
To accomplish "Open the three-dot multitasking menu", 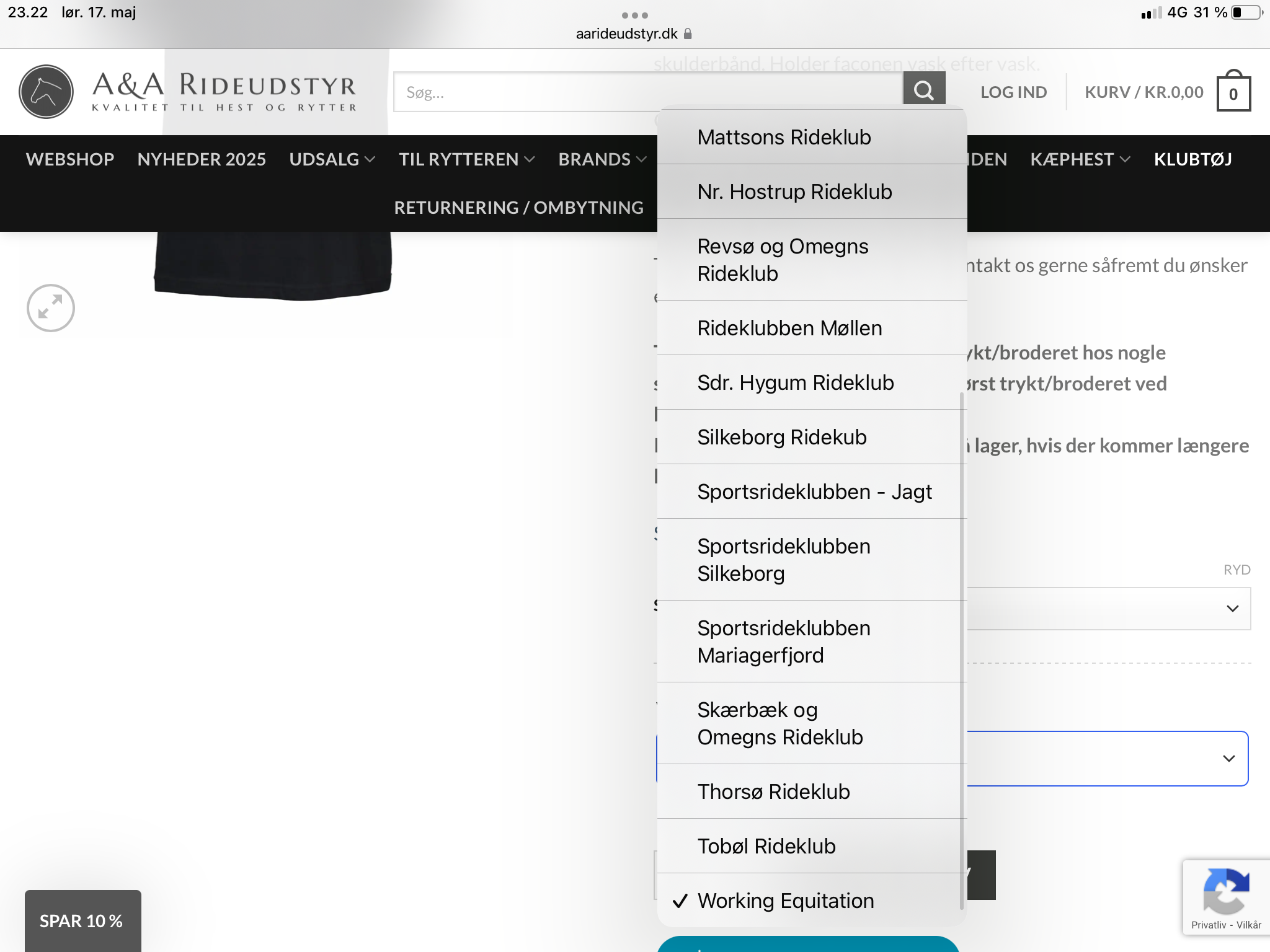I will 635,15.
